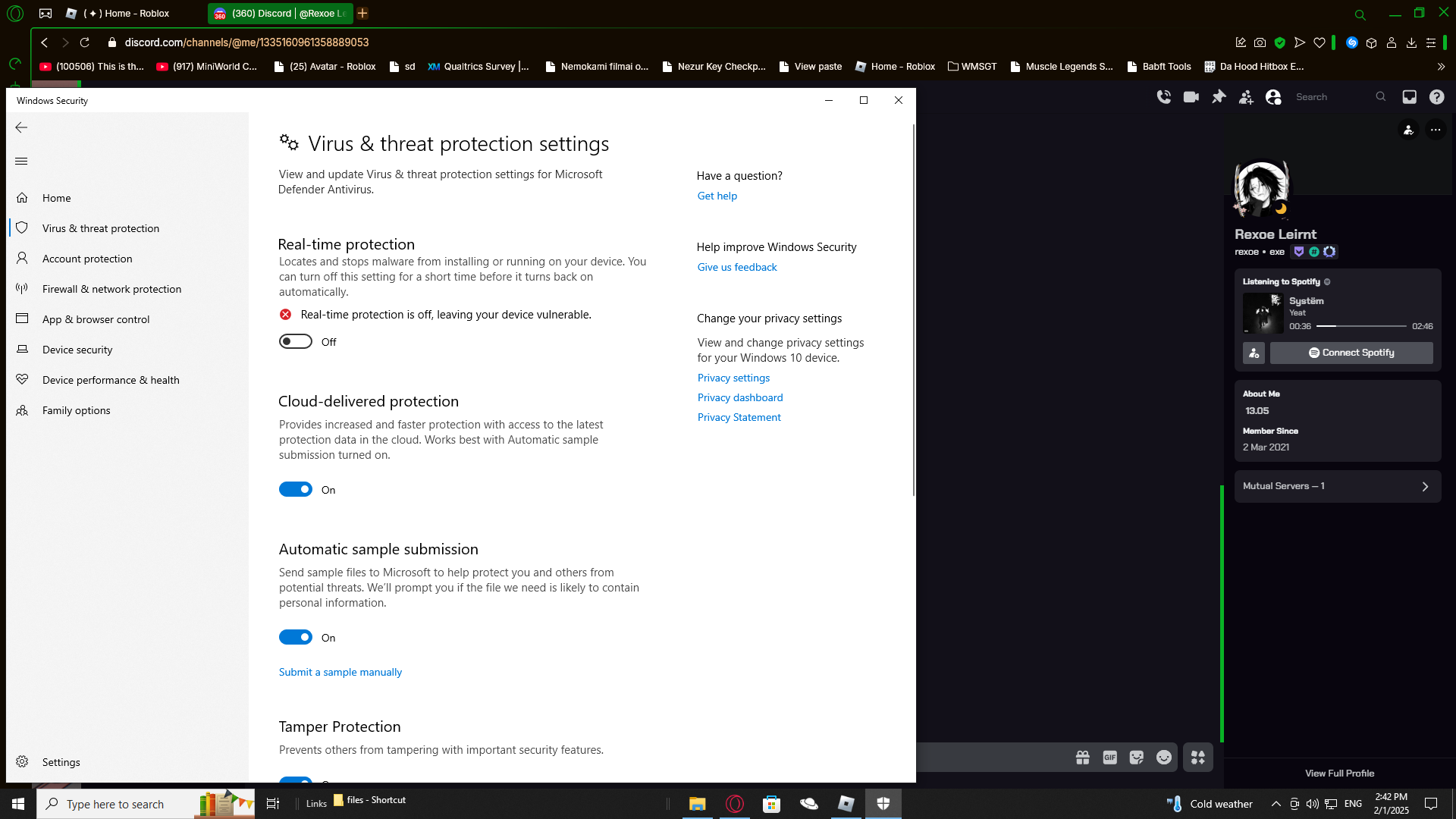Open Firewall & network protection section
Viewport: 1456px width, 819px height.
click(x=111, y=289)
